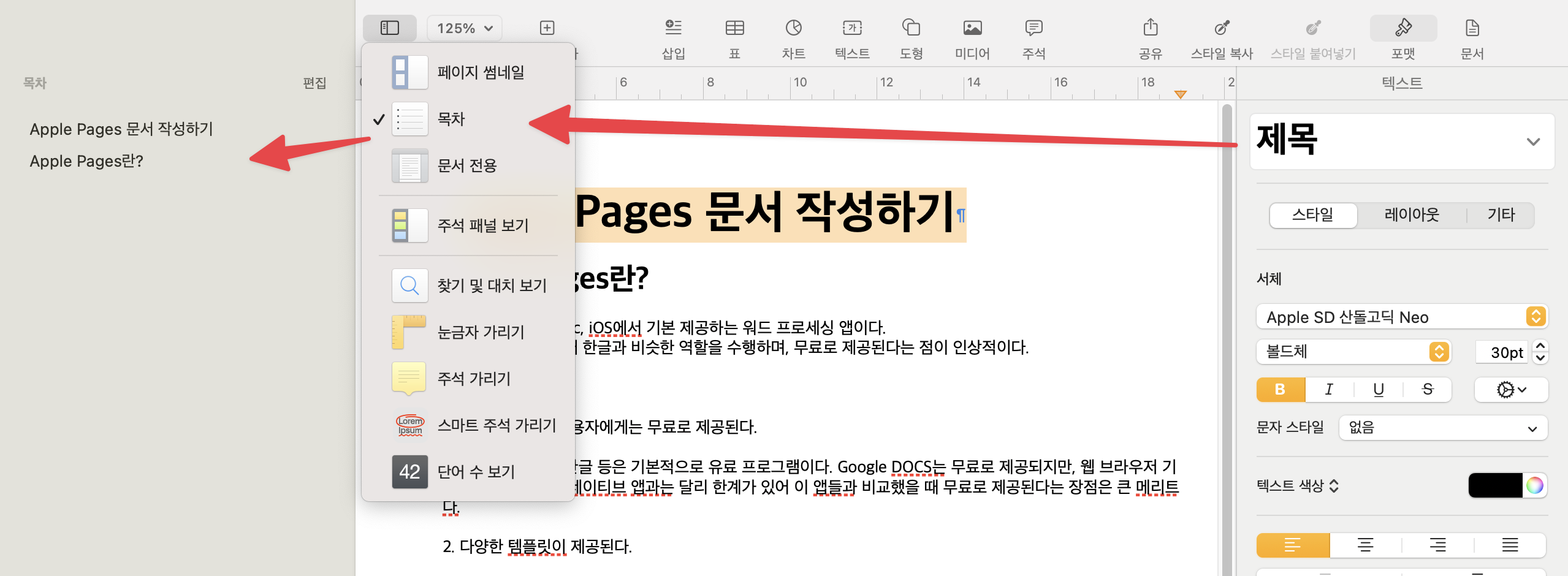The width and height of the screenshot is (1568, 576).
Task: Choose 주석 가리기 menu item
Action: [468, 379]
